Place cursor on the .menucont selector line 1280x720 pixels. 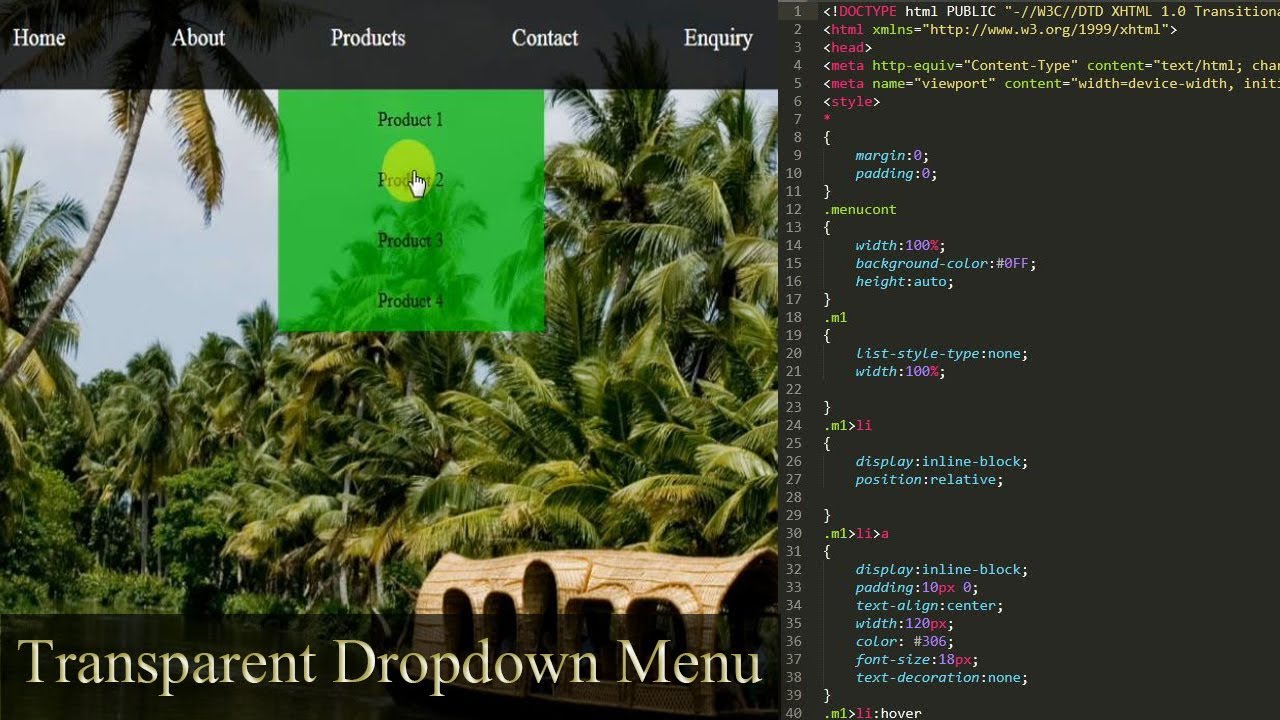pos(860,210)
